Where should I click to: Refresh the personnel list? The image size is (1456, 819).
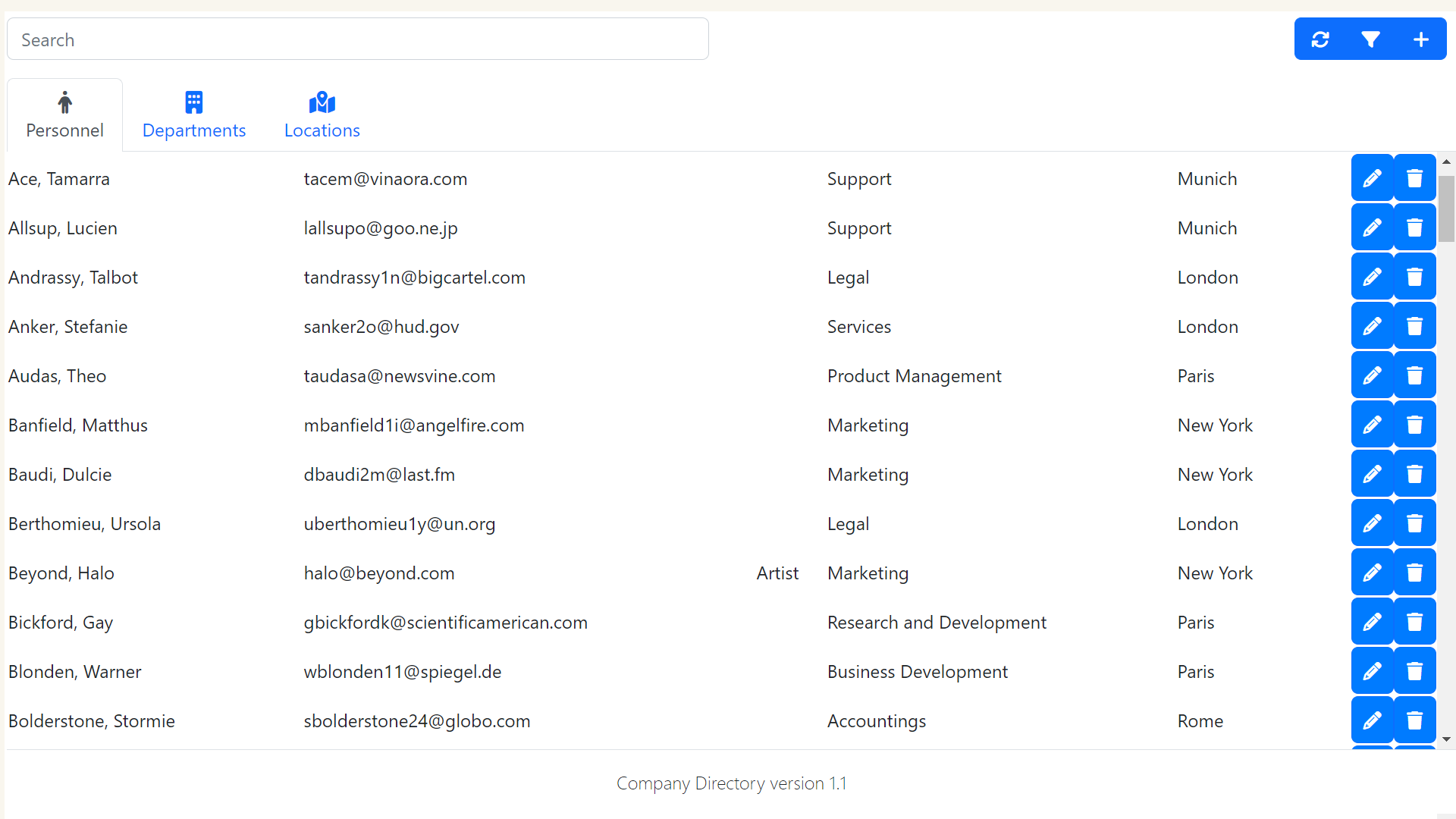[1320, 39]
